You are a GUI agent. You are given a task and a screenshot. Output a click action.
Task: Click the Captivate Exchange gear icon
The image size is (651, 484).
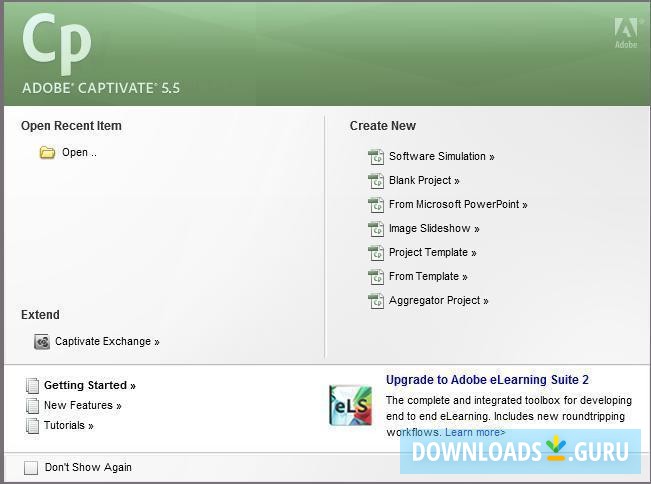(x=42, y=342)
